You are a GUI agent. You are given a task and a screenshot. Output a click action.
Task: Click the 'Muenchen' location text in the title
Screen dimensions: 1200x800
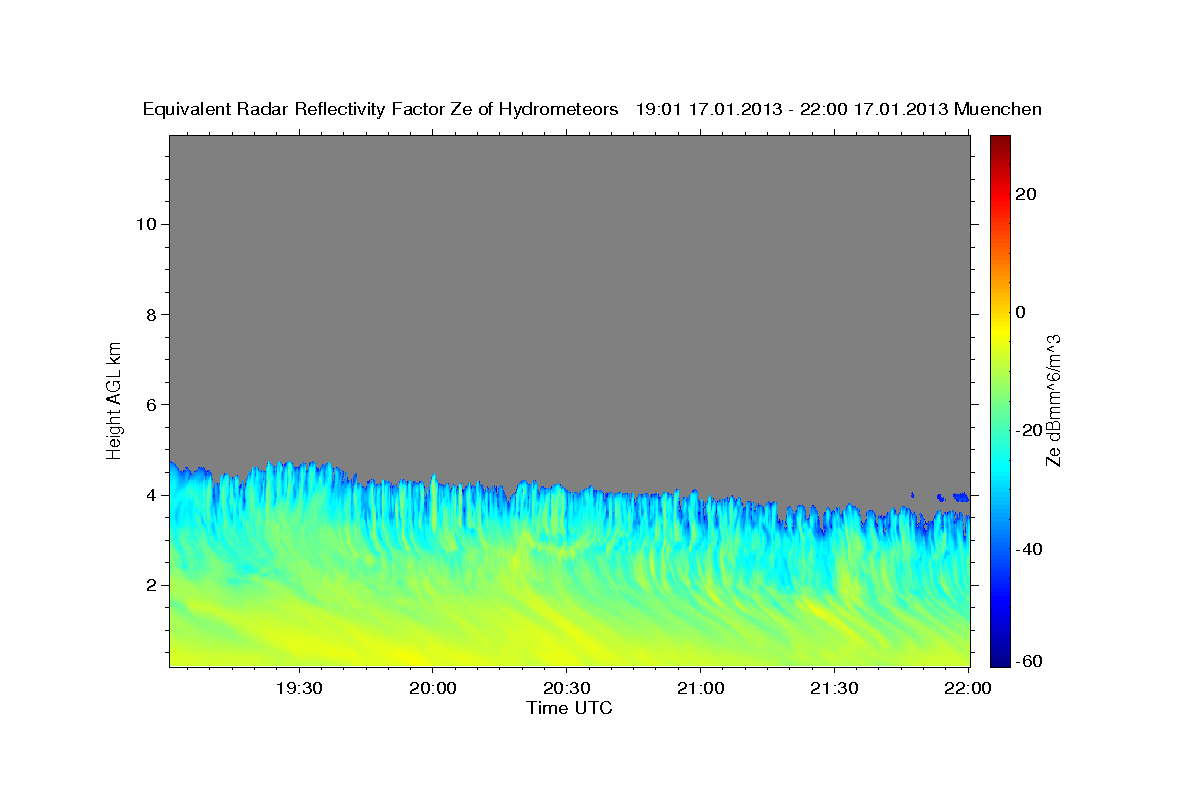998,109
